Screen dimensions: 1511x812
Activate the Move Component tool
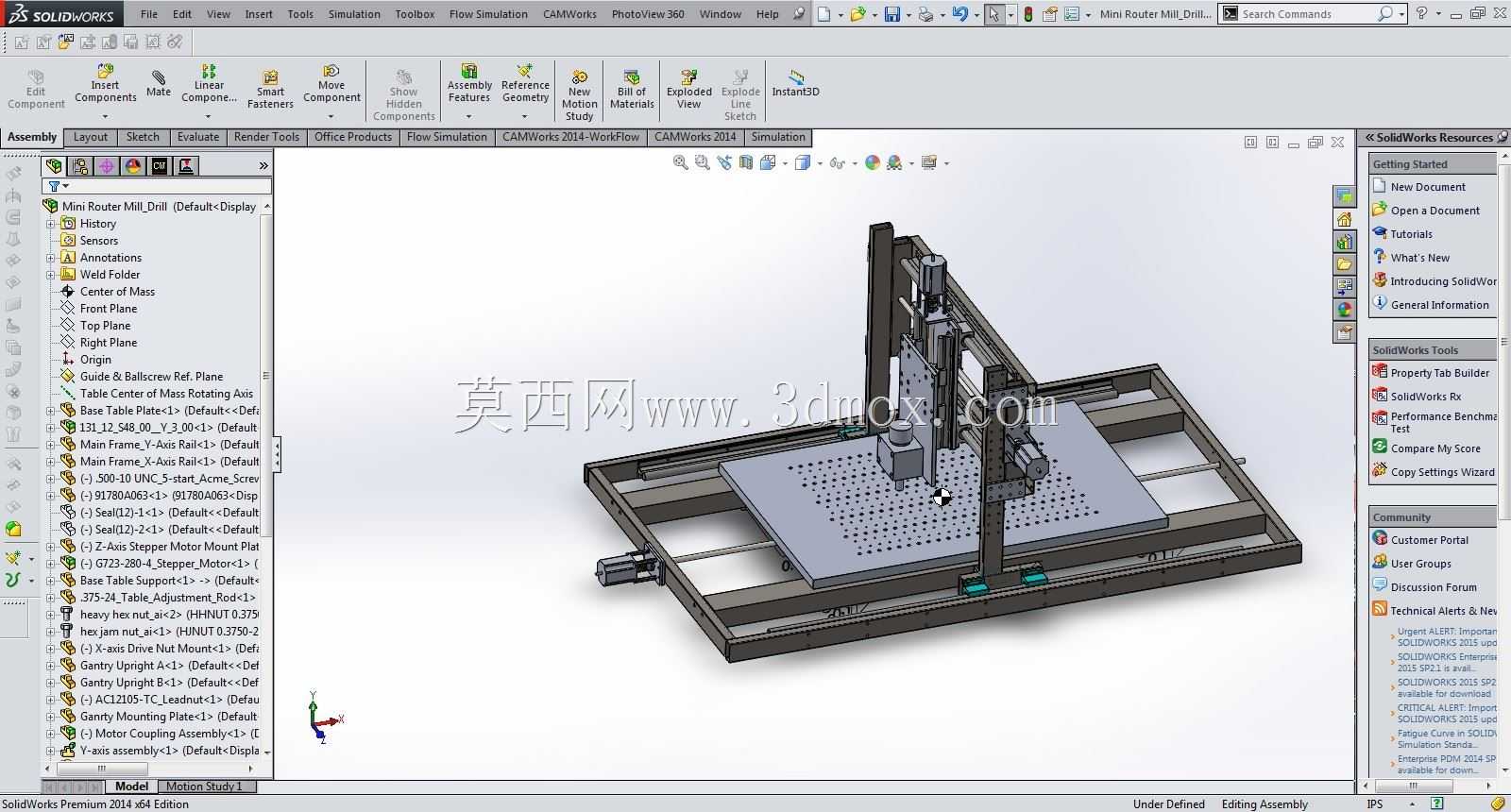[x=331, y=84]
